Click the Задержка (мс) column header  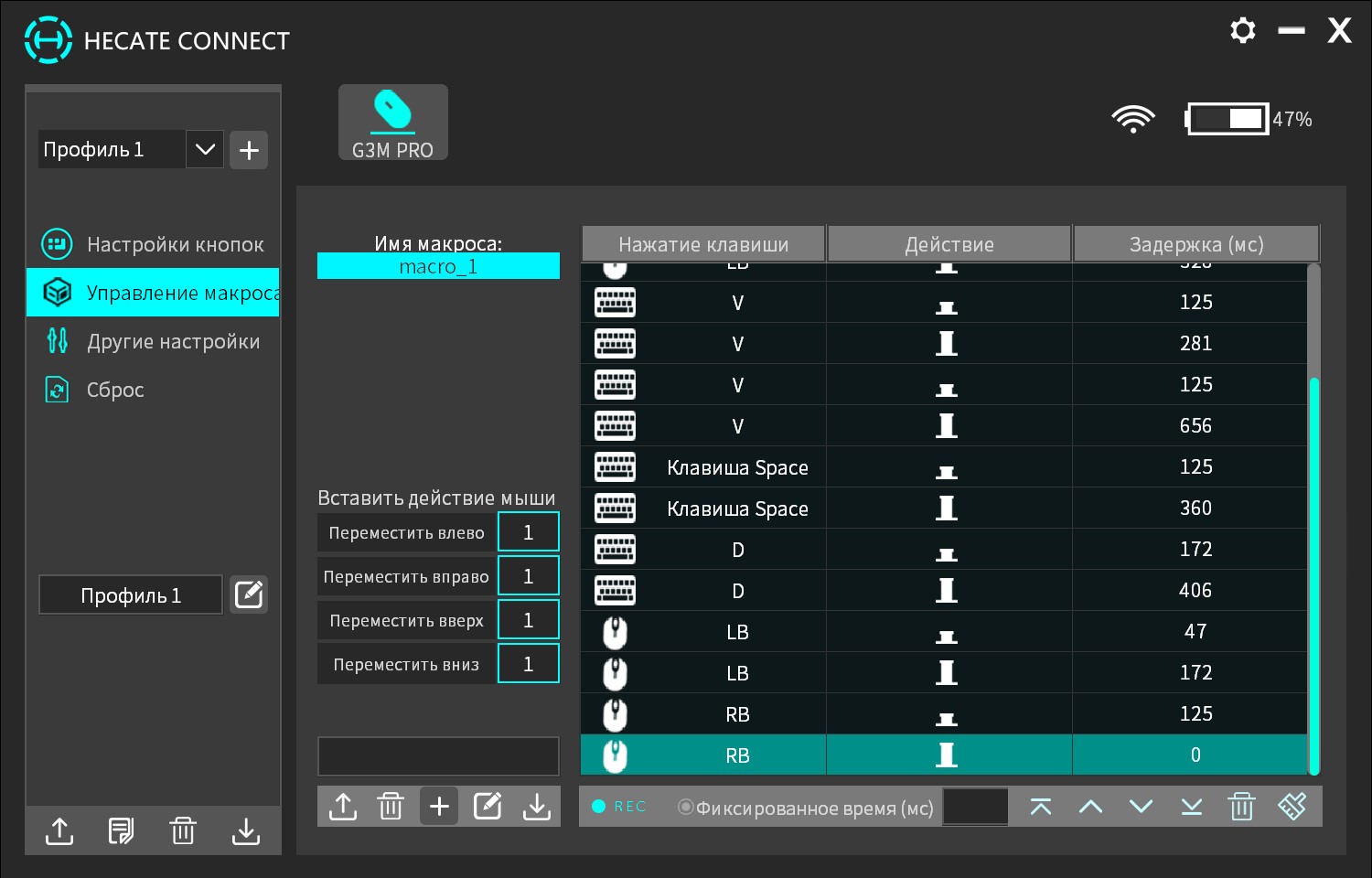[1196, 244]
